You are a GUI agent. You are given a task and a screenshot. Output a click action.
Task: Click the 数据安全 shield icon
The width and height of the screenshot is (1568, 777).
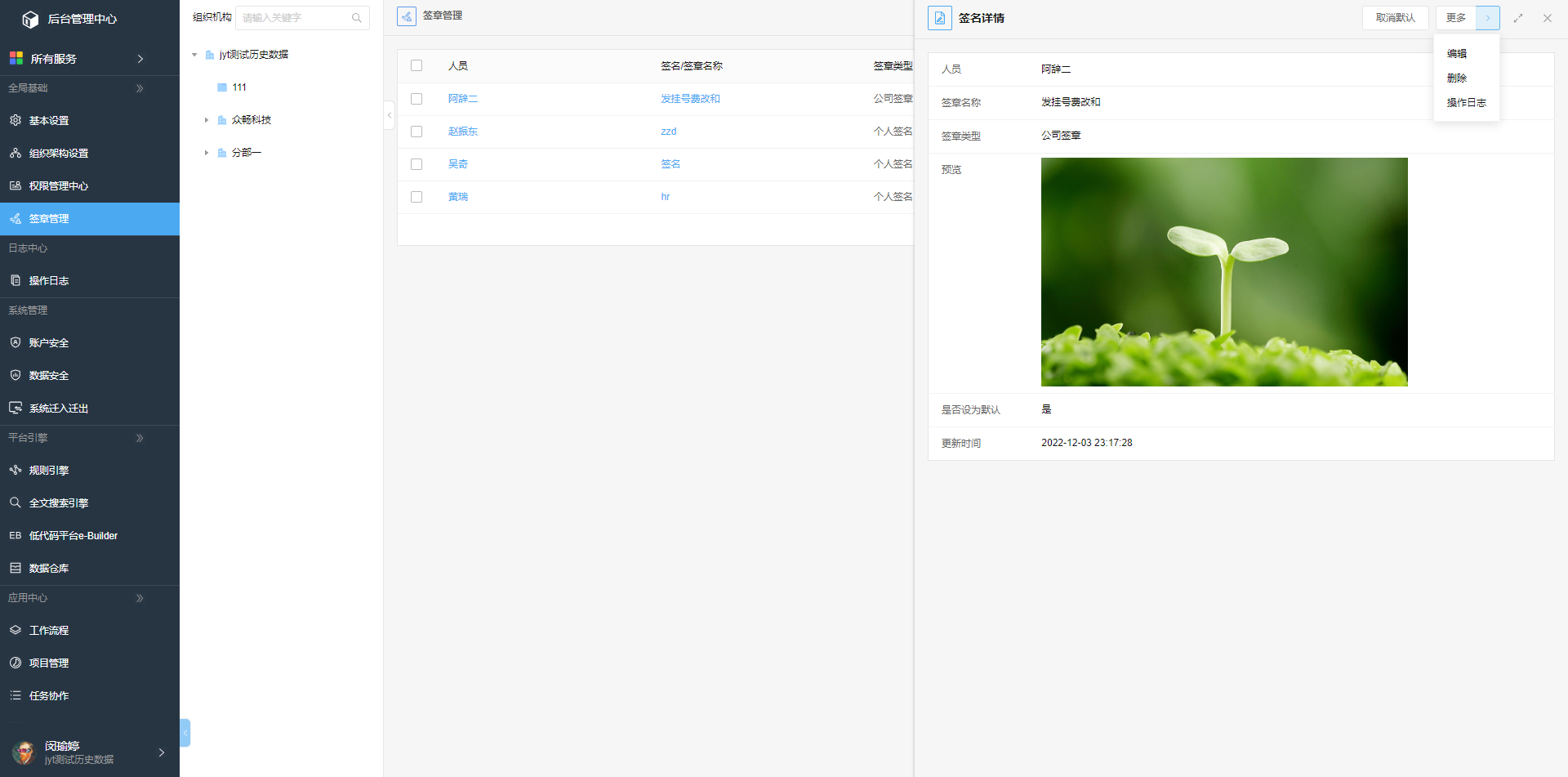click(16, 375)
